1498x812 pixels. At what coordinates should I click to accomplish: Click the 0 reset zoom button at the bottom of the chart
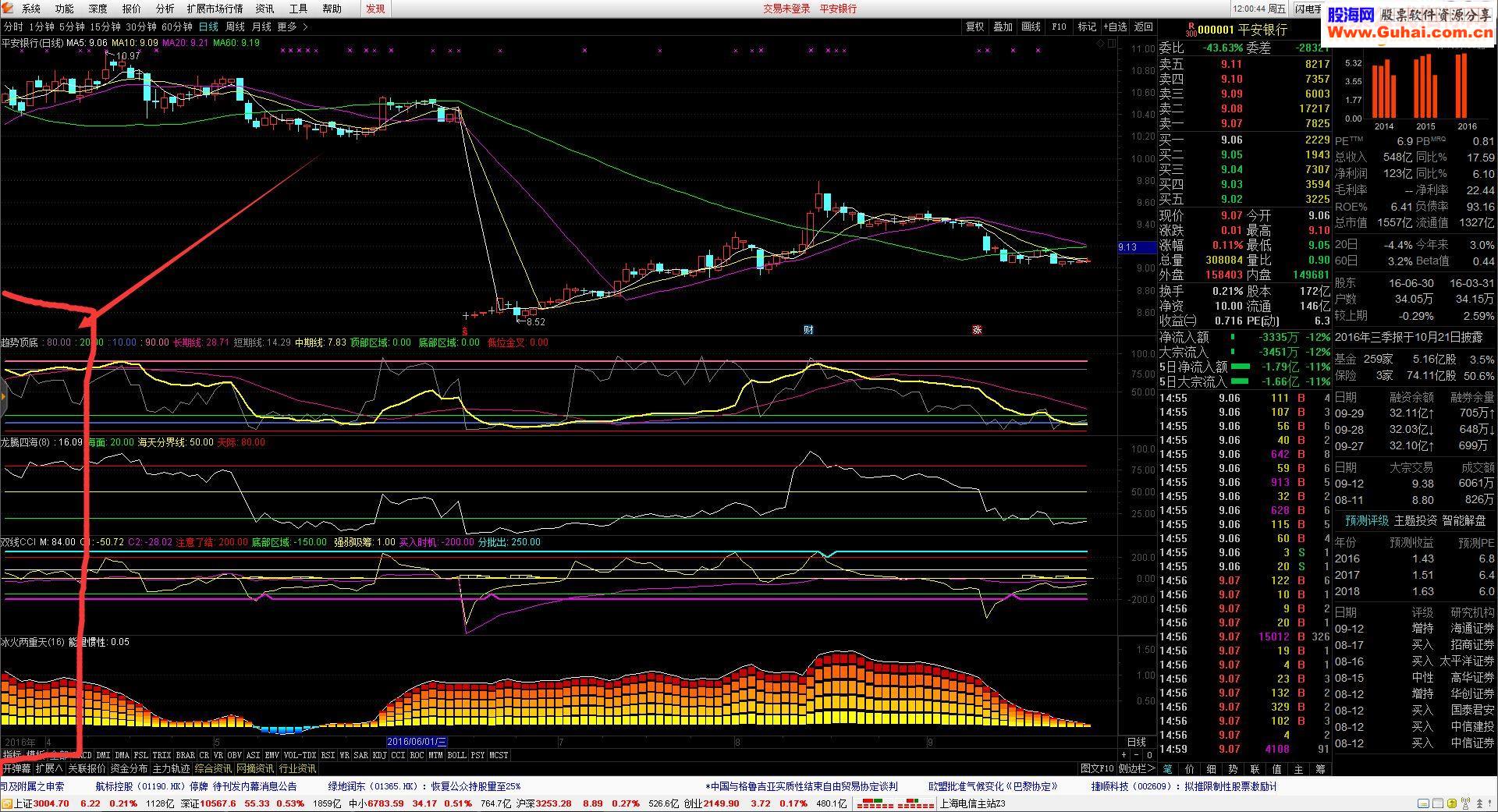pyautogui.click(x=1149, y=755)
